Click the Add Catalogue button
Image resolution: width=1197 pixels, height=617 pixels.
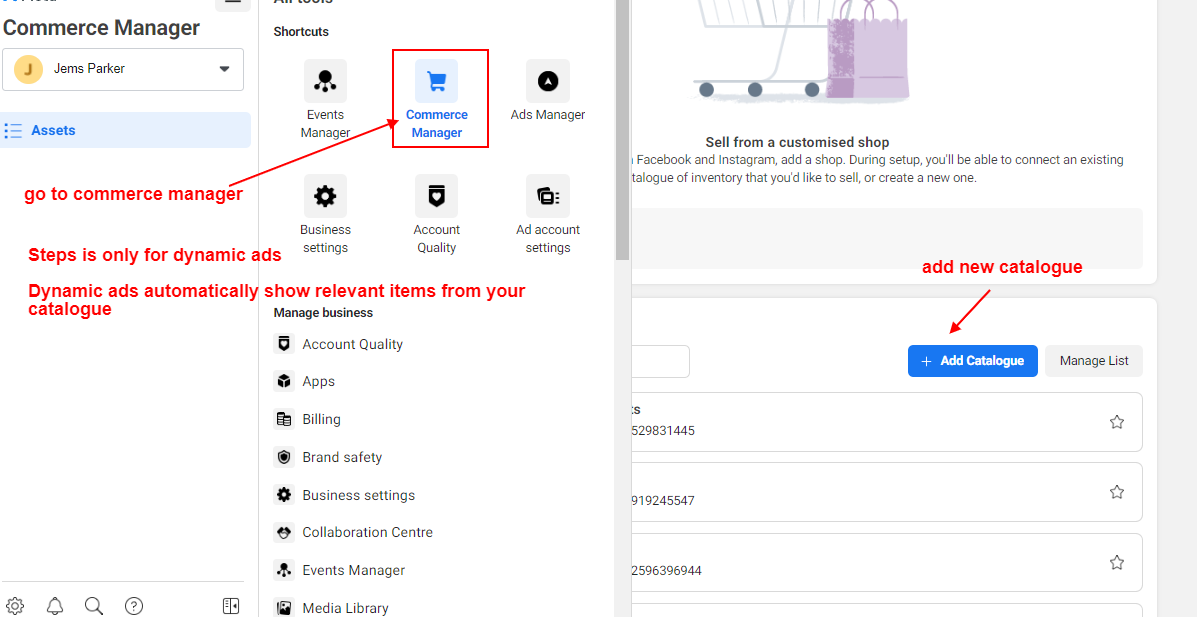point(973,360)
